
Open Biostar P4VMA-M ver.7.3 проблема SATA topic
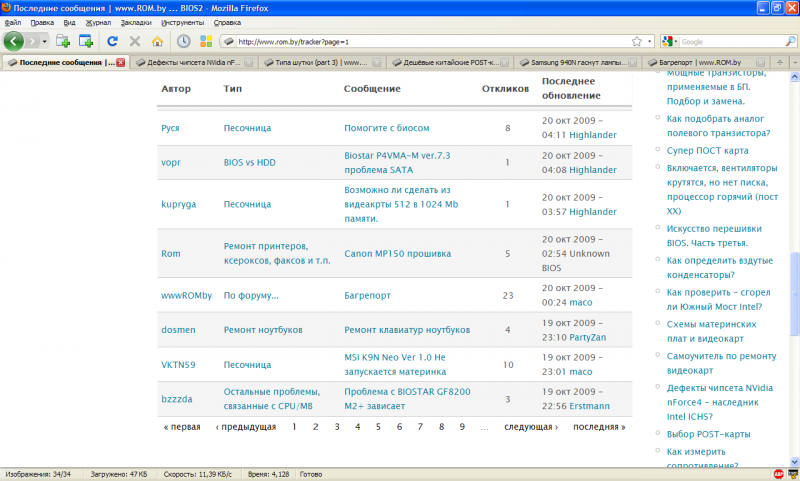(397, 163)
